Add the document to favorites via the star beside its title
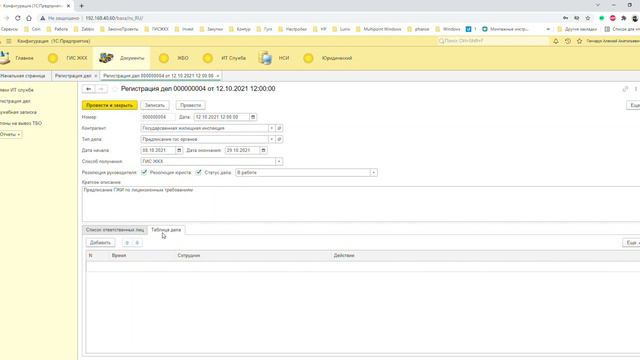 (x=114, y=89)
